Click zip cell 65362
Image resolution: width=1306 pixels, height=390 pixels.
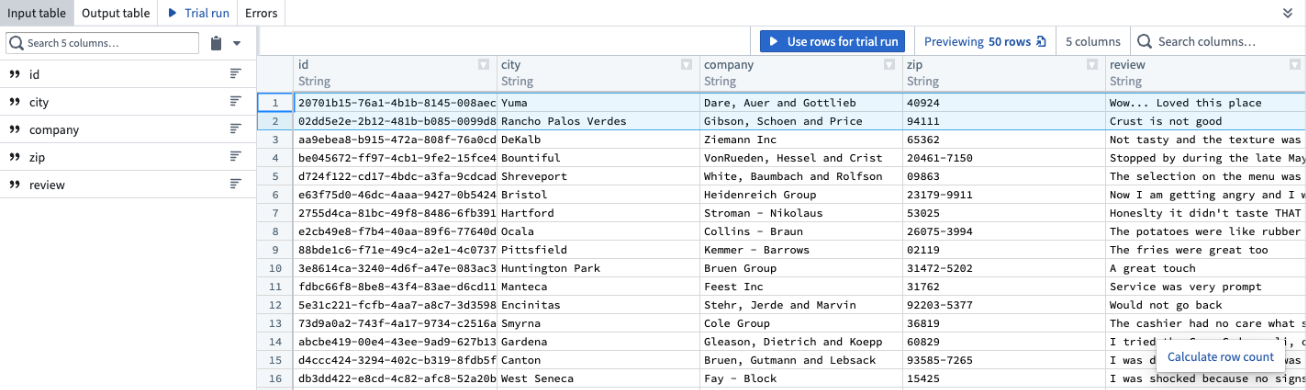click(x=1003, y=140)
